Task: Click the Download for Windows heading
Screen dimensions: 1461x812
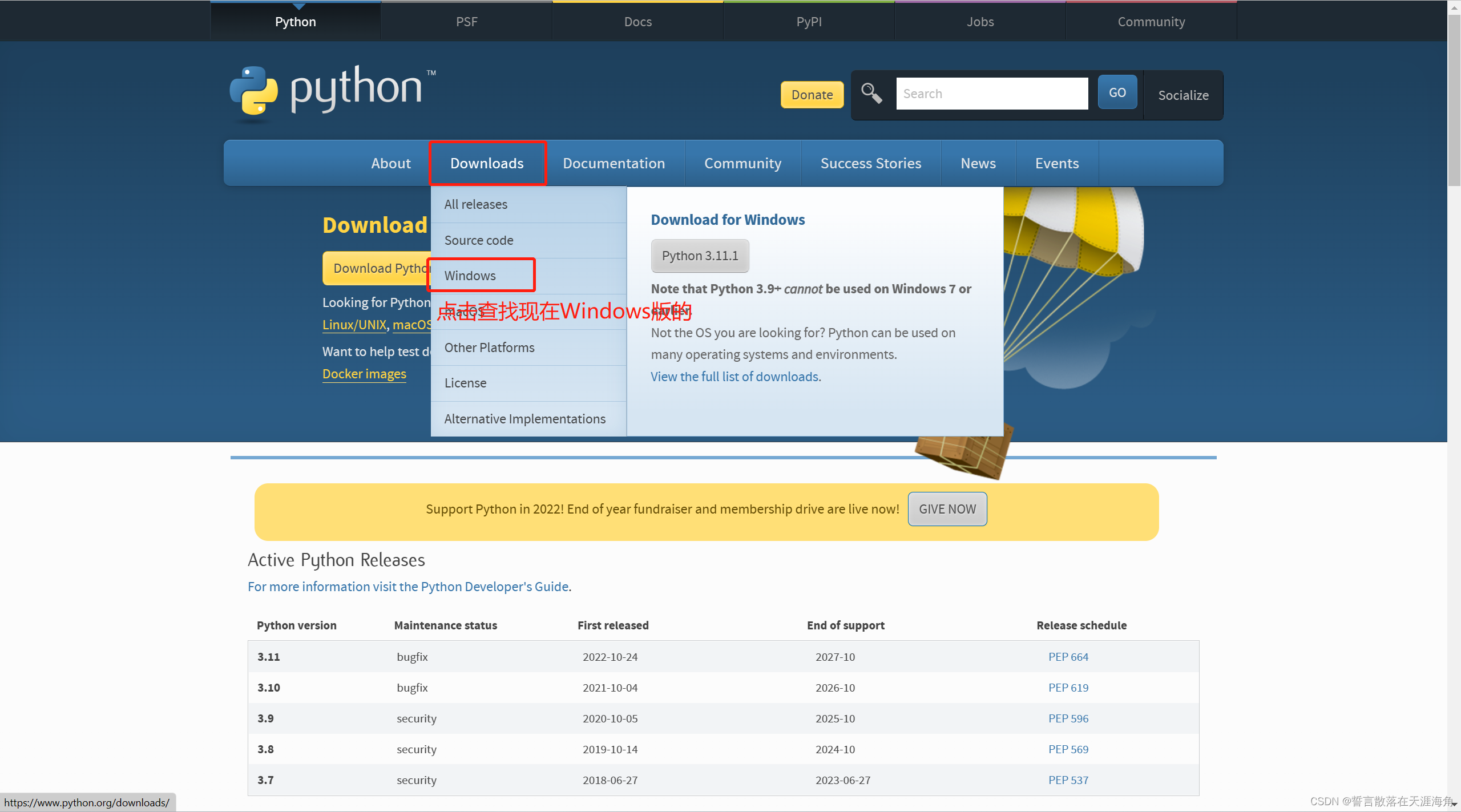Action: point(728,220)
